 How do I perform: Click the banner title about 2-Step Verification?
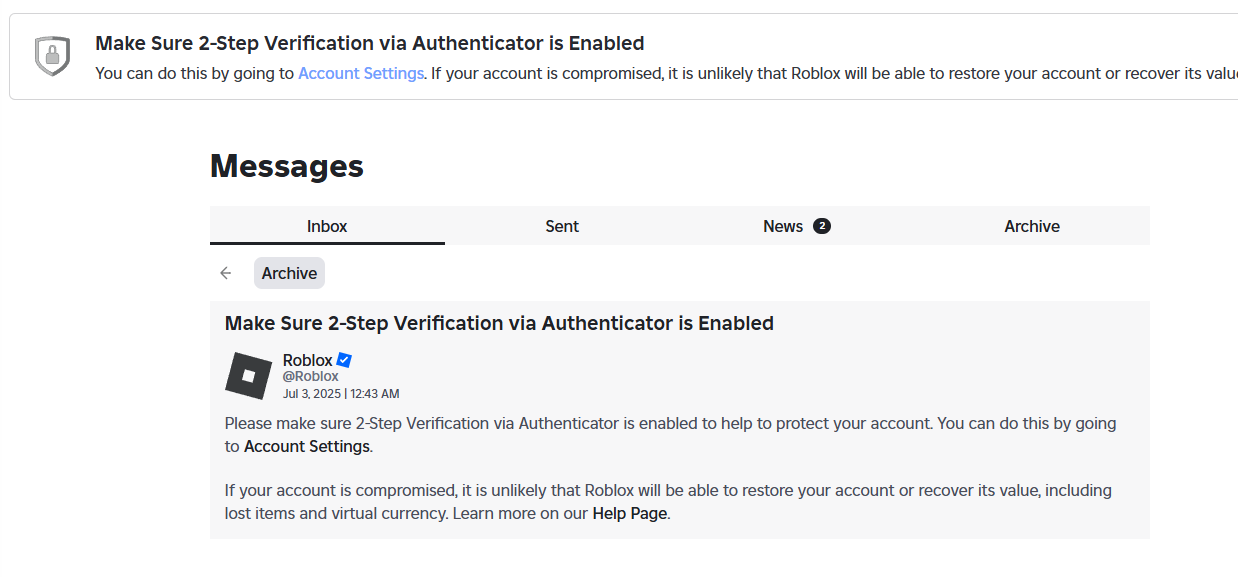coord(369,43)
